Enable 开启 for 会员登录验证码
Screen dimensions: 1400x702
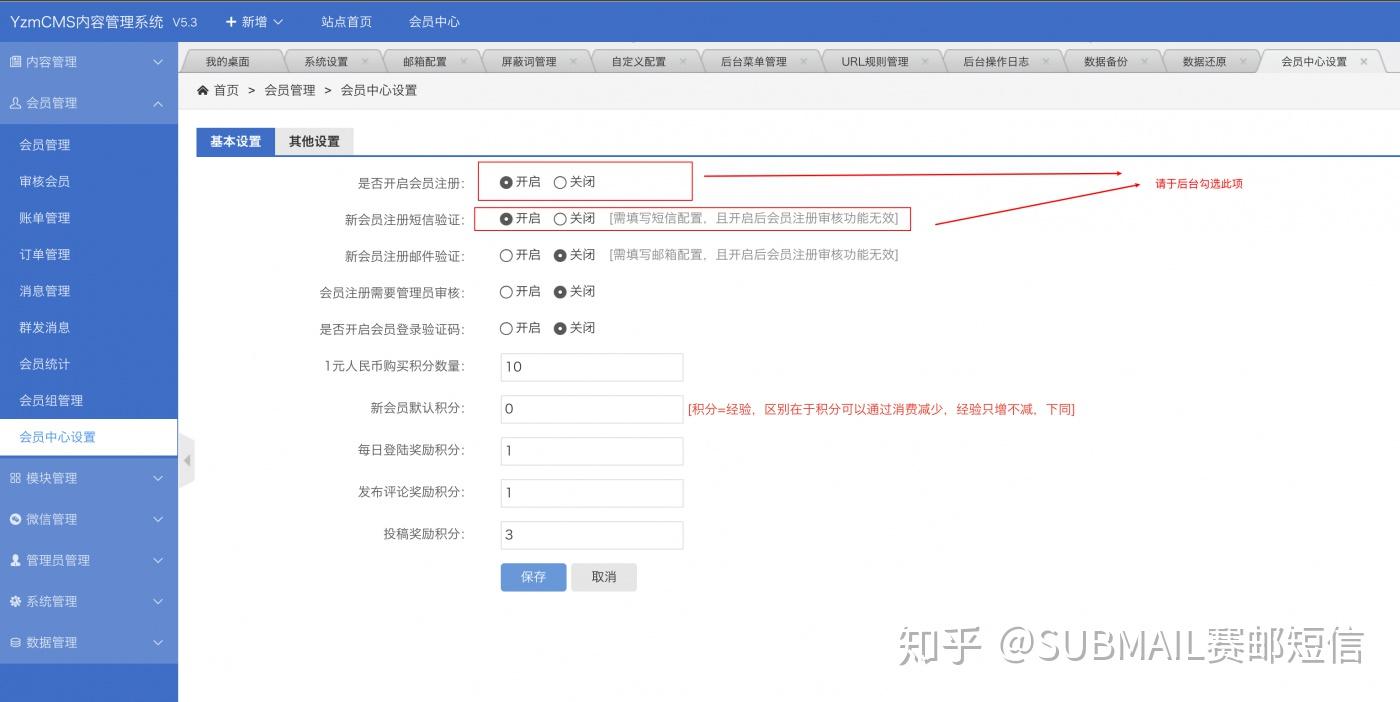pyautogui.click(x=506, y=328)
